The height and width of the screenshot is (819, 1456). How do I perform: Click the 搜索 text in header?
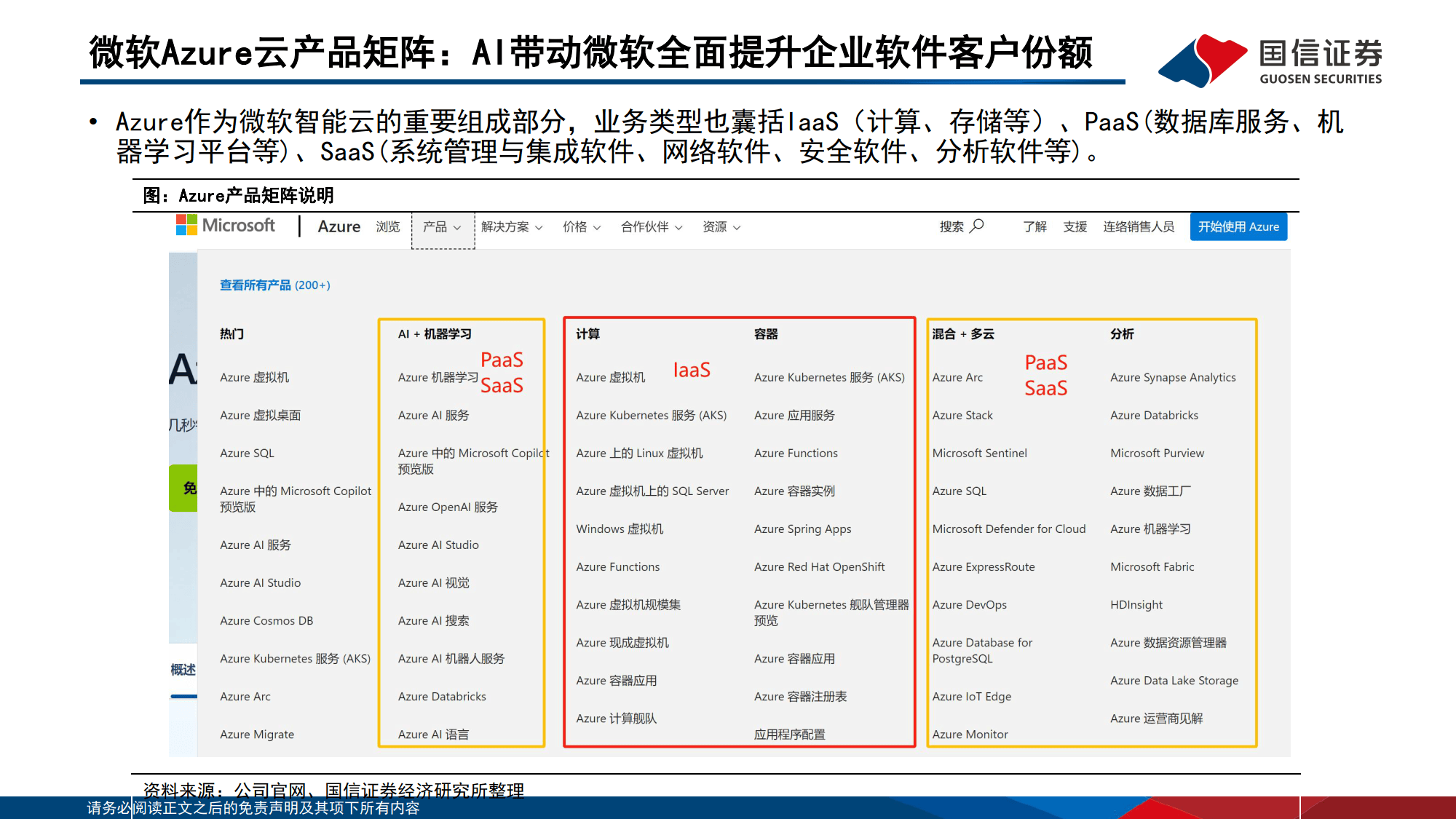(951, 226)
